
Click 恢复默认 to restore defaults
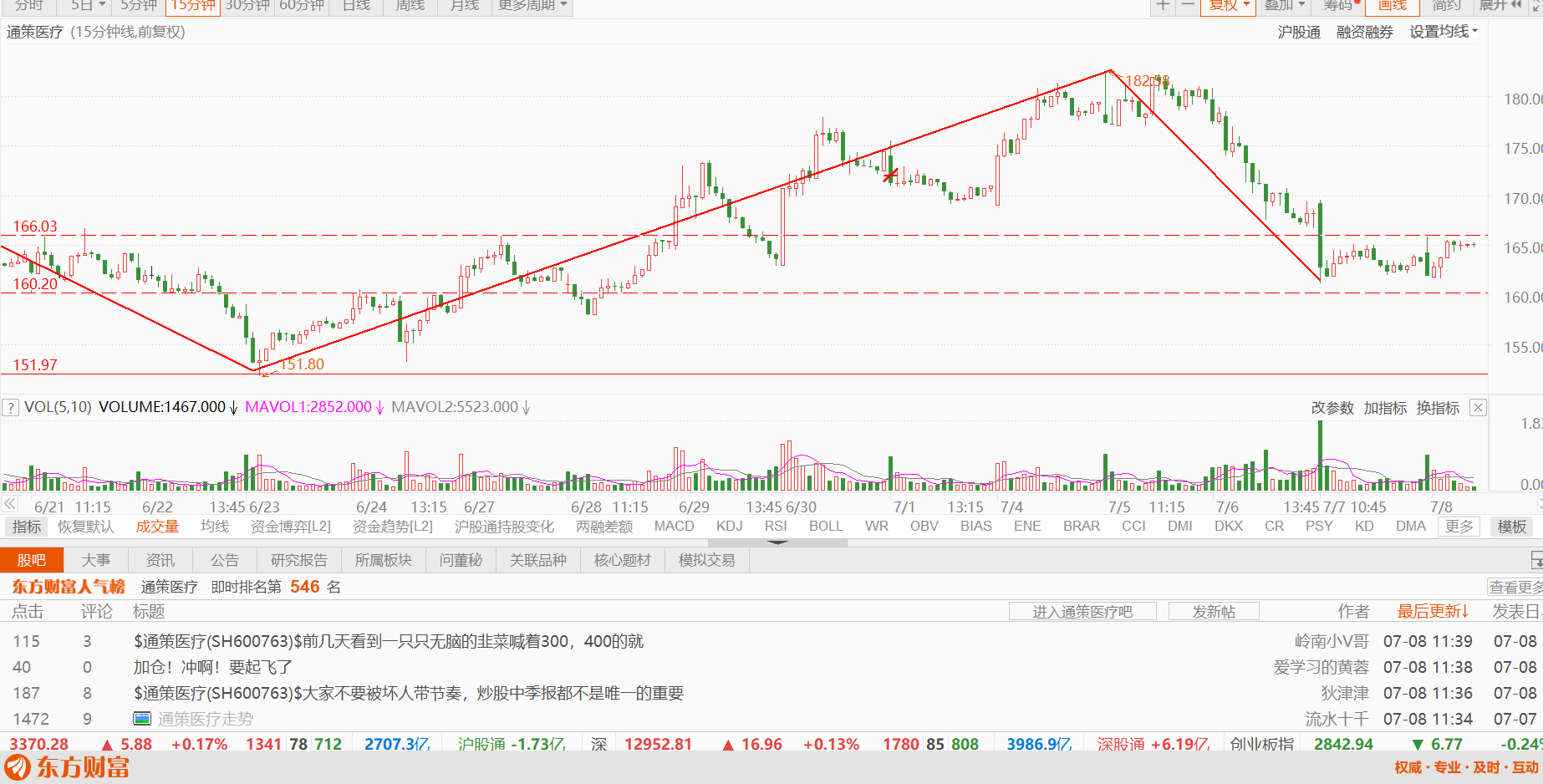[x=85, y=527]
